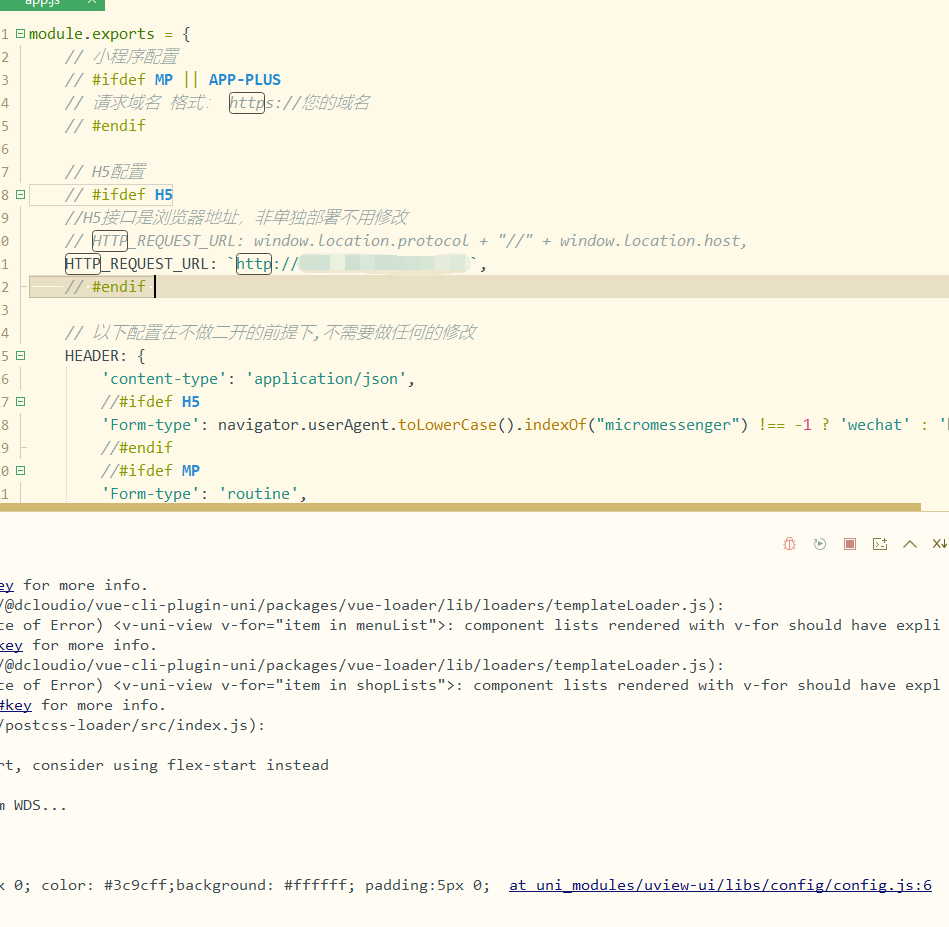Open the '#key' link below the shopLists warning
The height and width of the screenshot is (927, 949).
pos(16,706)
